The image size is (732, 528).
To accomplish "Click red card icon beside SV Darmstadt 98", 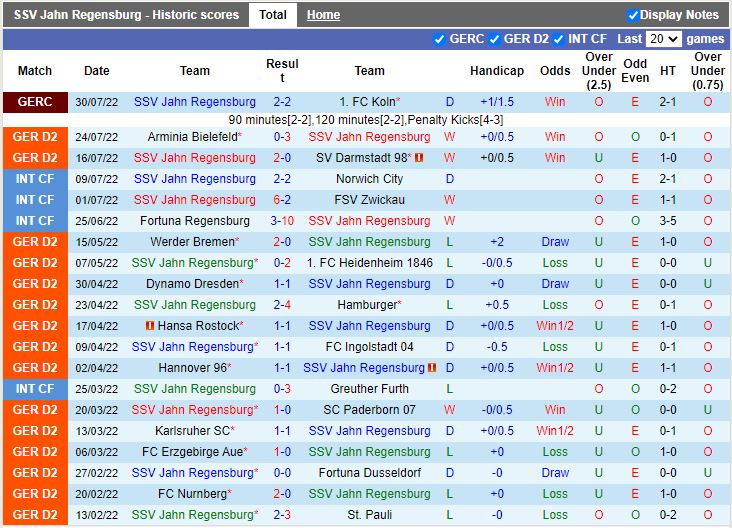I will pos(419,158).
